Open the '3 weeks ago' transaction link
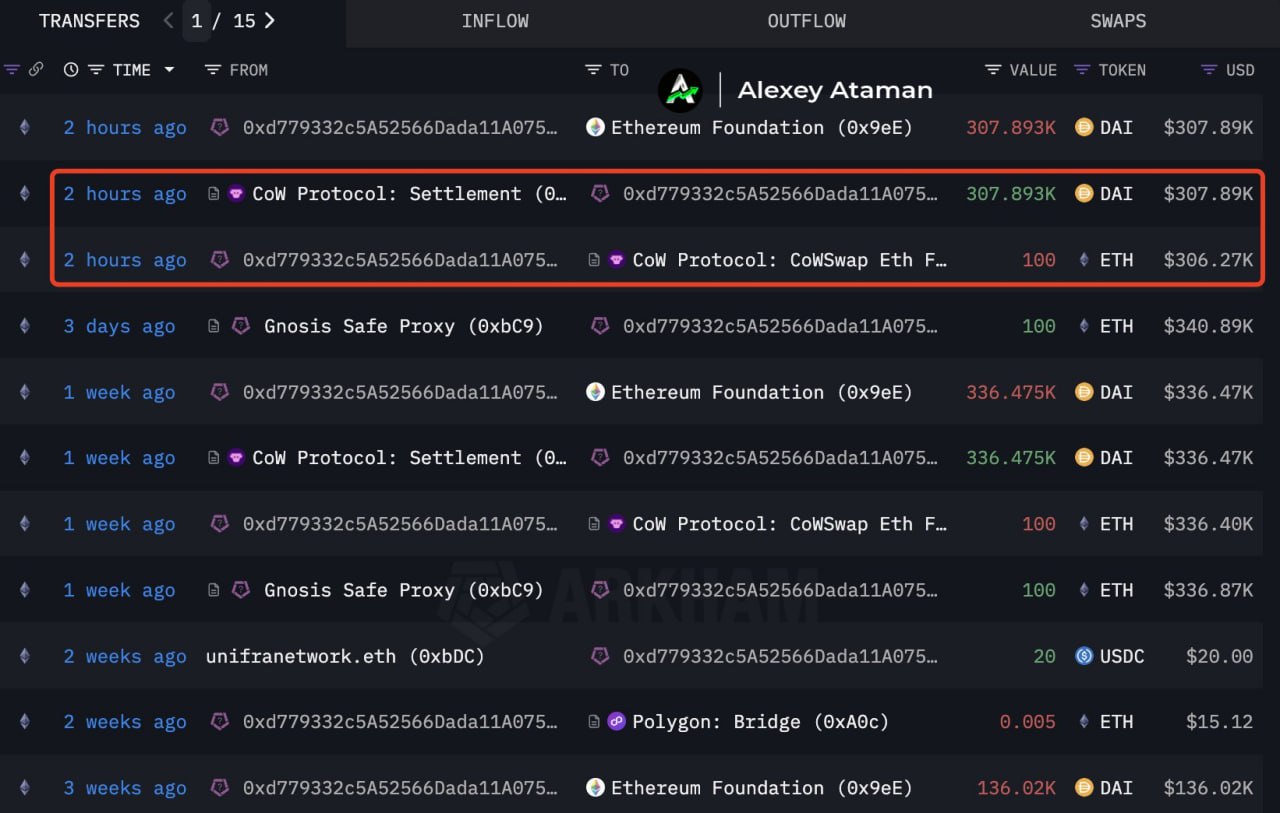The image size is (1280, 813). click(x=125, y=788)
